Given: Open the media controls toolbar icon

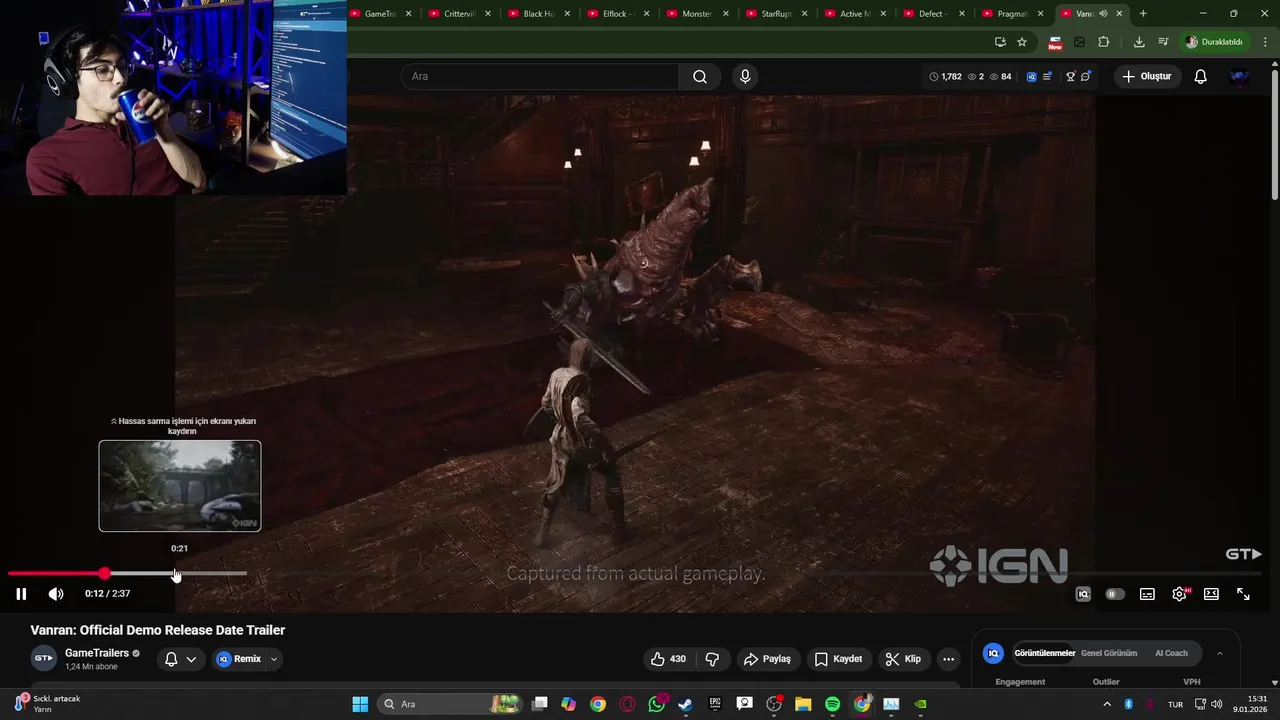Looking at the screenshot, I should [x=1163, y=42].
